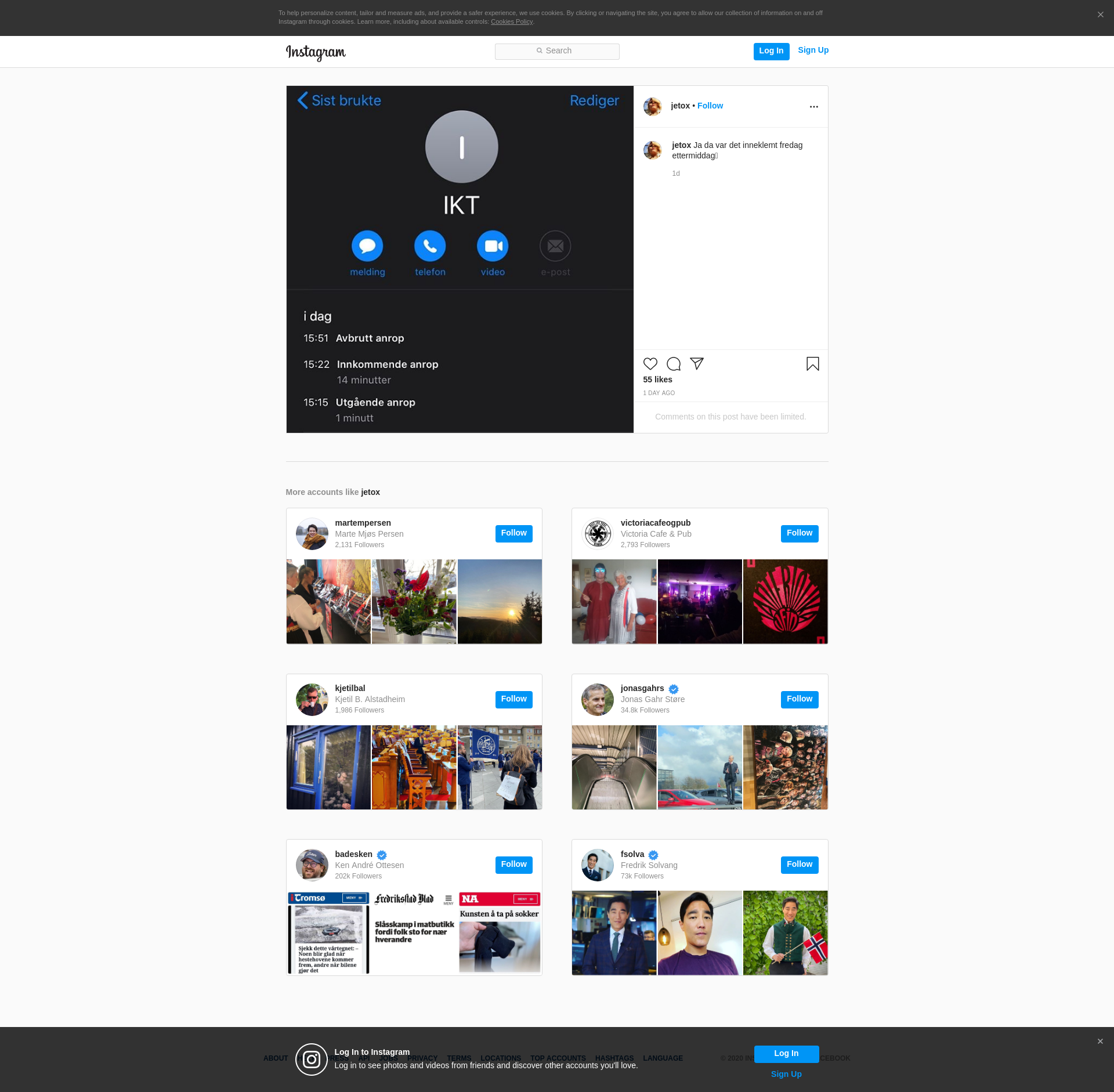Open fsolva username link
The width and height of the screenshot is (1114, 1092).
[x=632, y=854]
